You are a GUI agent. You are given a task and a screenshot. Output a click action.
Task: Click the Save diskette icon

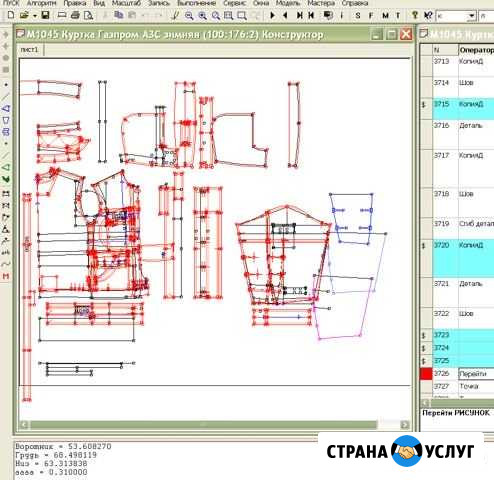point(45,15)
